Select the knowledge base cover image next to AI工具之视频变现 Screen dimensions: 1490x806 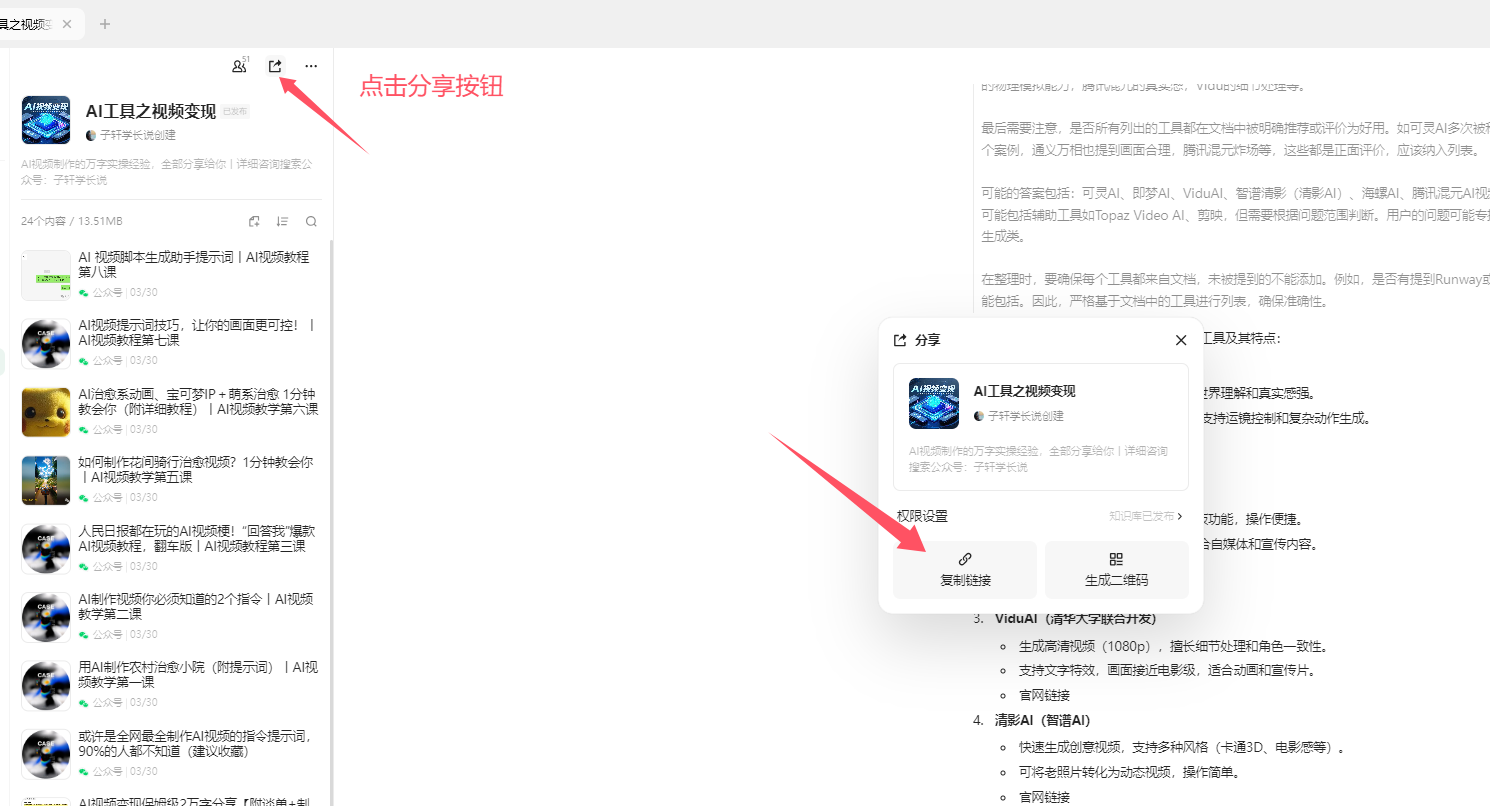[x=46, y=120]
